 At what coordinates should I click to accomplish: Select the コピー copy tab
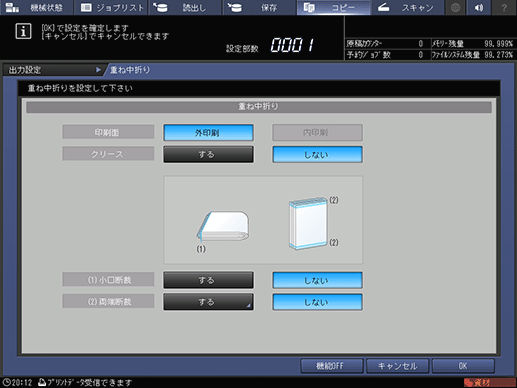(x=334, y=7)
